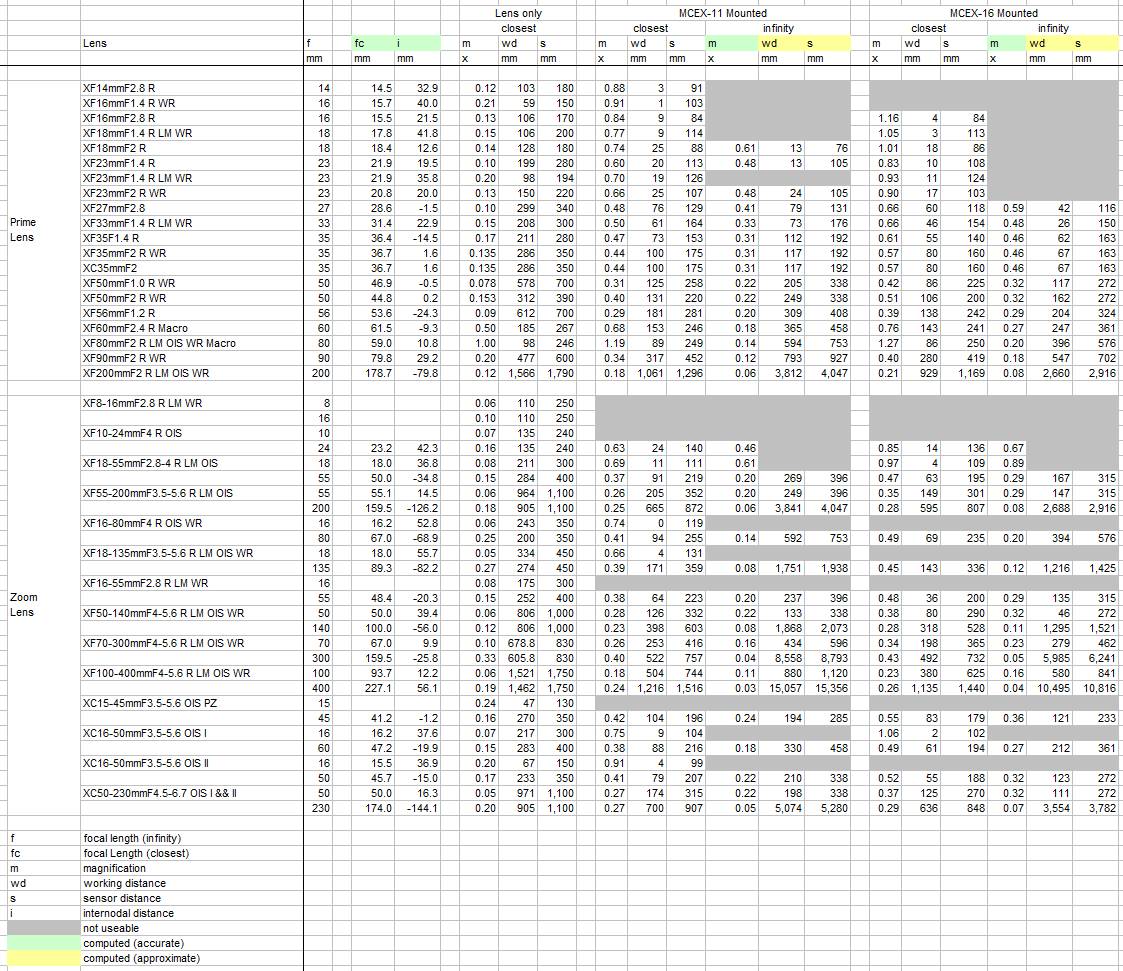Click the cell showing 10,816
The height and width of the screenshot is (971, 1123).
click(1095, 689)
